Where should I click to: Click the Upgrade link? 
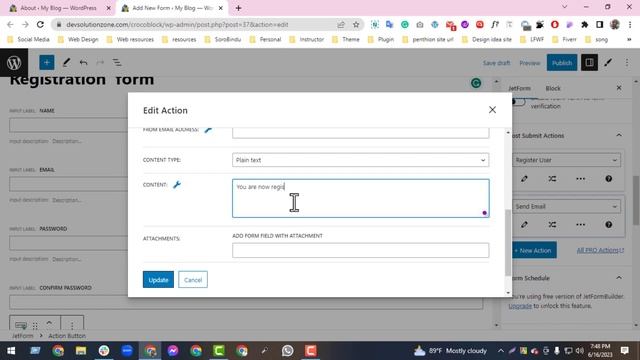pyautogui.click(x=520, y=306)
